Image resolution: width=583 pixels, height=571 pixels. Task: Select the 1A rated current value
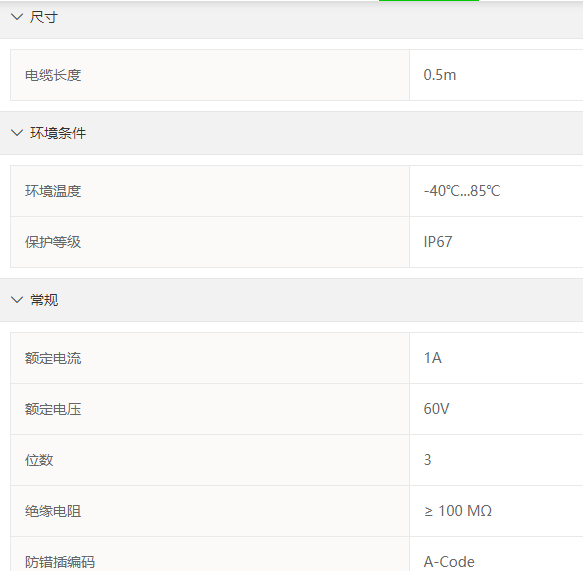pyautogui.click(x=433, y=358)
